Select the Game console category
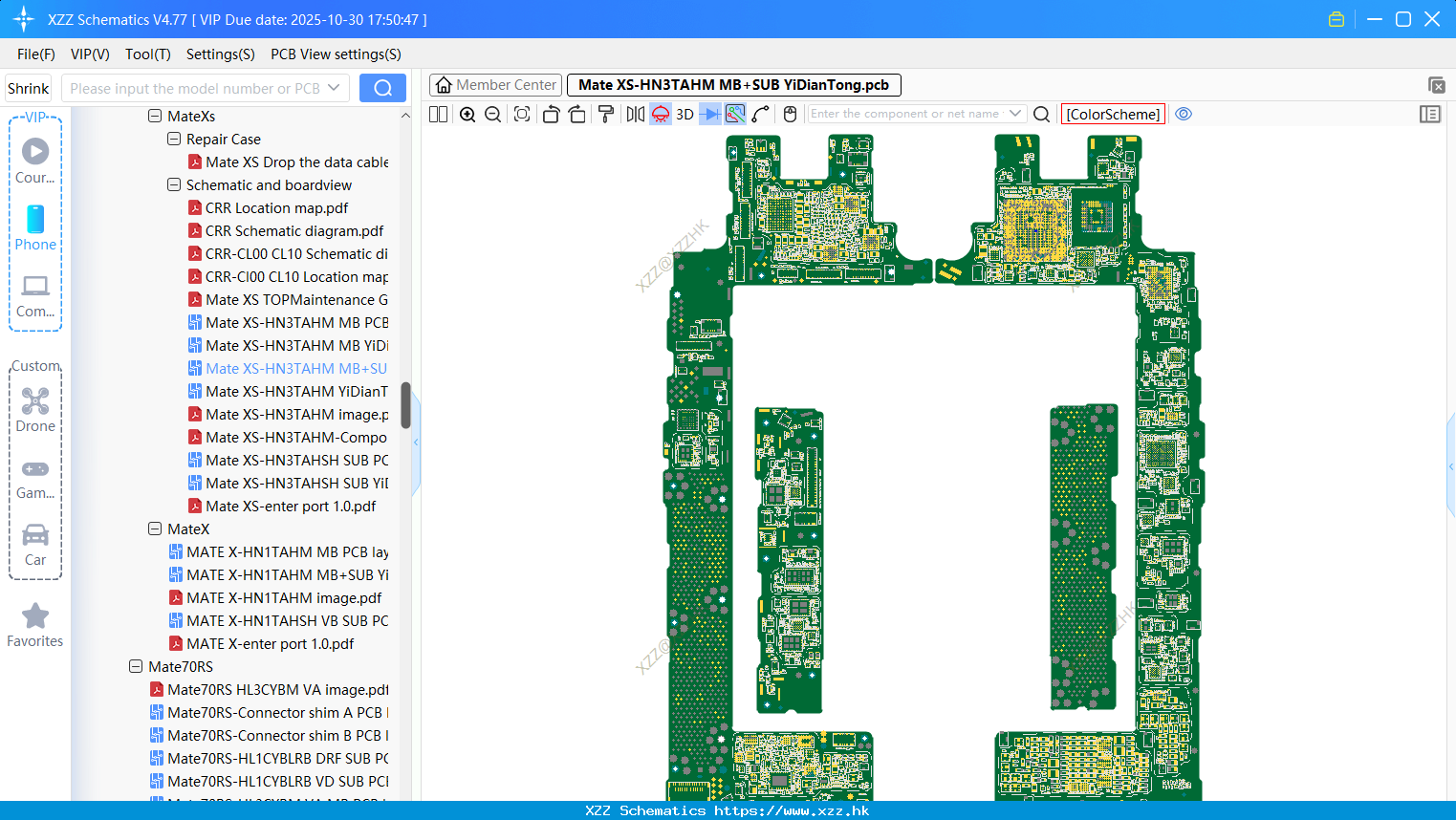 35,479
